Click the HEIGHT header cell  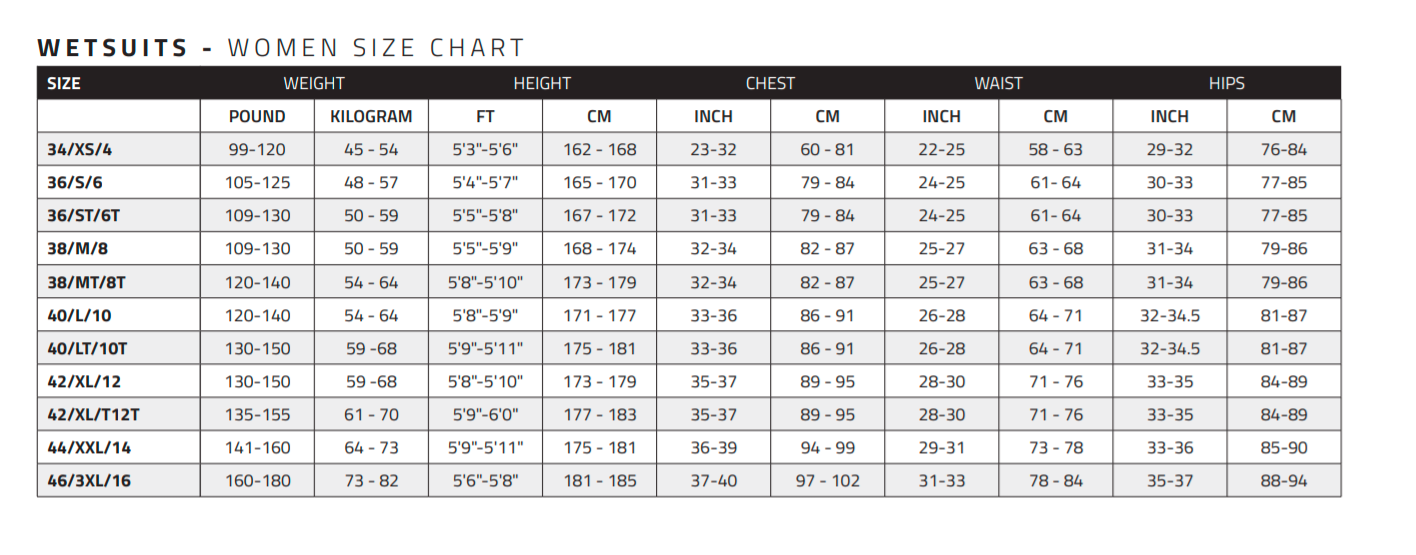coord(542,84)
